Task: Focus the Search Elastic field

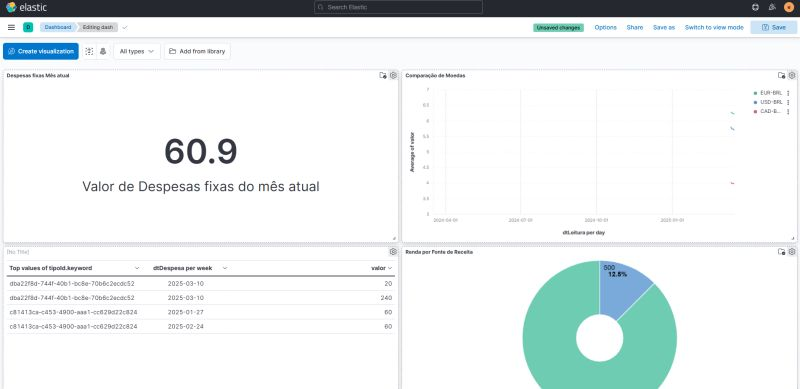Action: [x=398, y=7]
